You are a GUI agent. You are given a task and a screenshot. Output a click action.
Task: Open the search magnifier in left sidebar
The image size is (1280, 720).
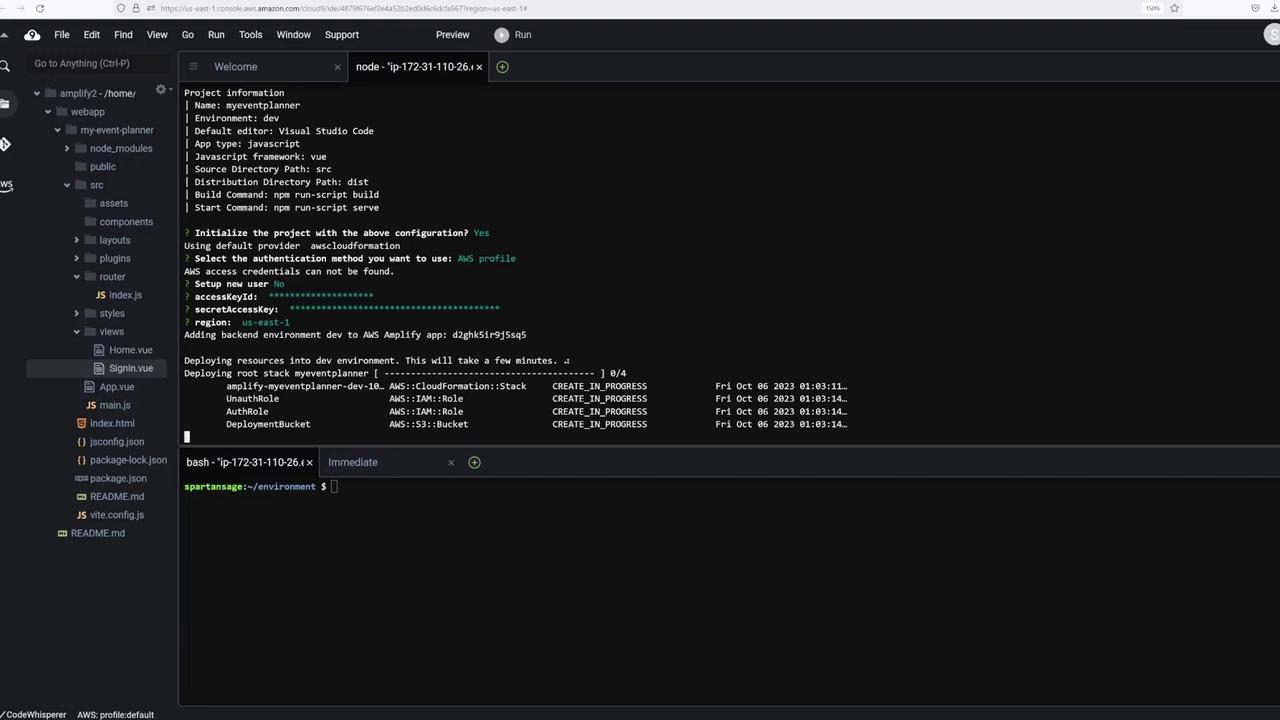pyautogui.click(x=5, y=66)
